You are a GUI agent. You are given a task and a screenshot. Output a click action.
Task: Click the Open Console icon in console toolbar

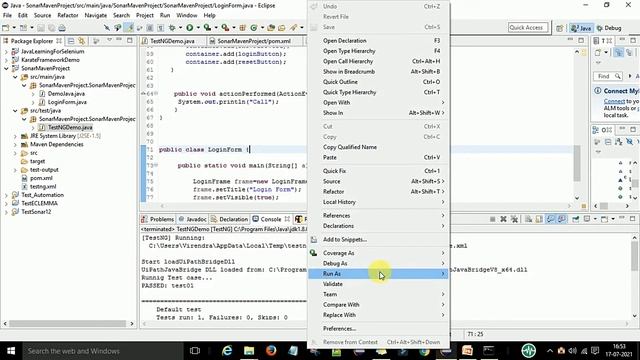[x=604, y=219]
